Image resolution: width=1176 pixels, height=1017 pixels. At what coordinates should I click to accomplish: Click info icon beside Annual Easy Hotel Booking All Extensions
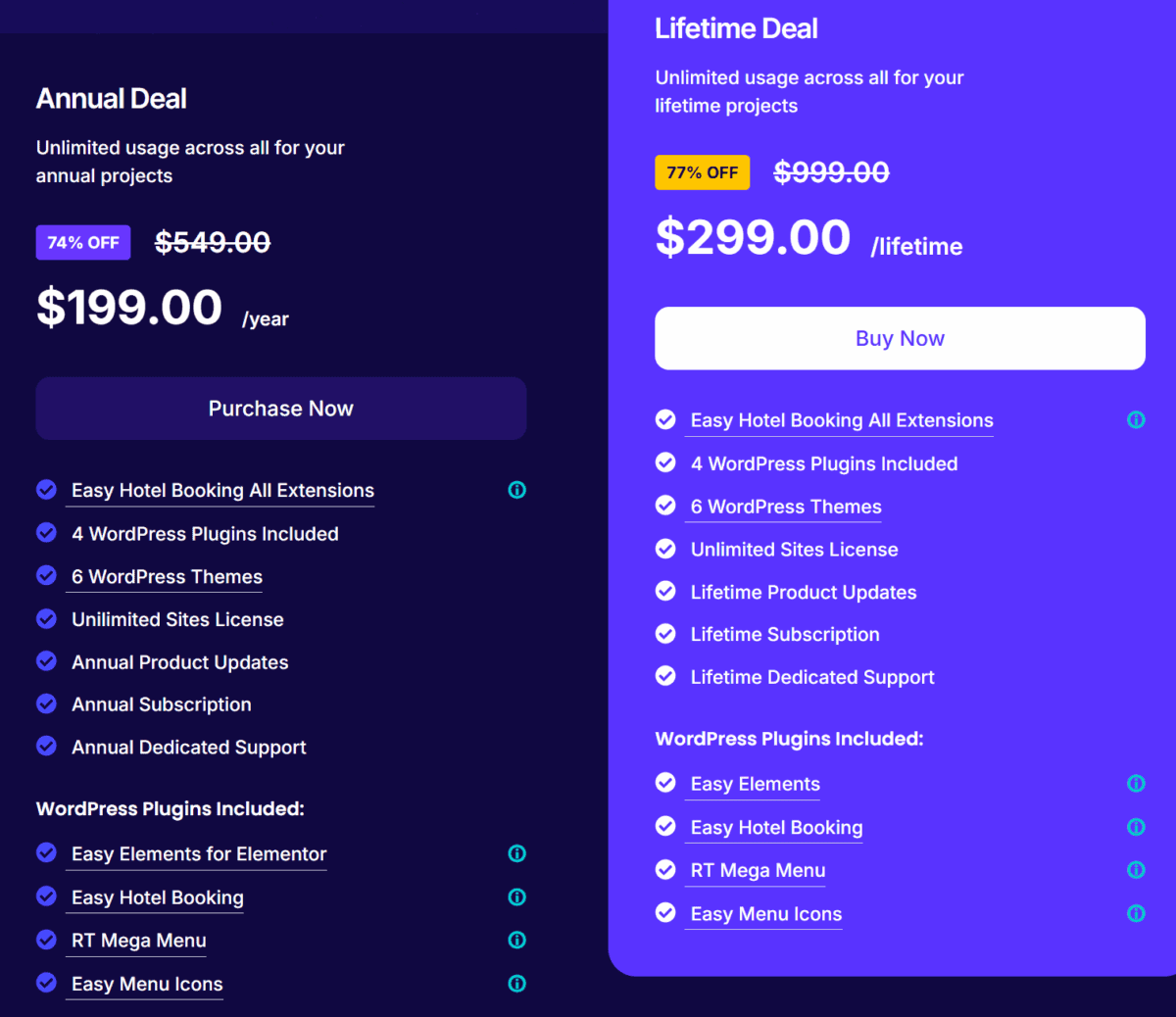[517, 490]
